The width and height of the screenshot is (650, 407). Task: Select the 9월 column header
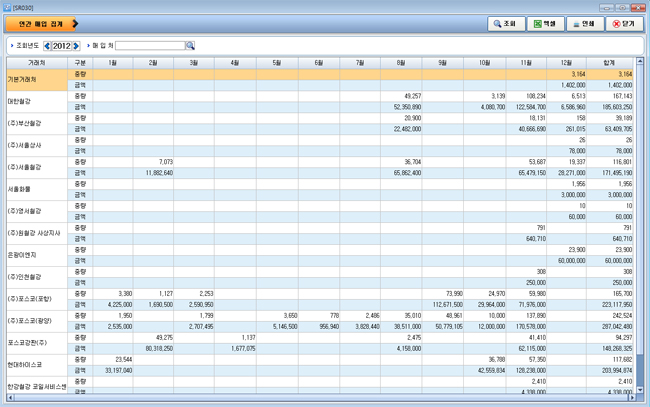[443, 63]
